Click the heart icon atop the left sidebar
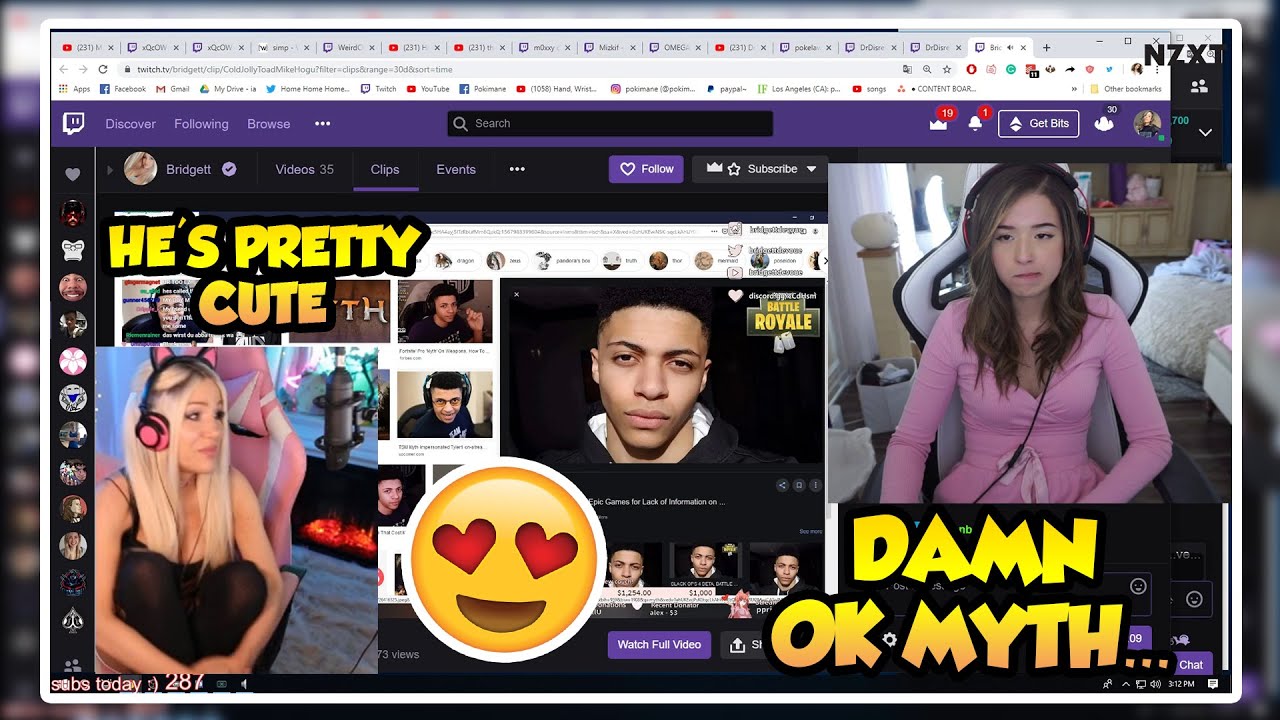The height and width of the screenshot is (720, 1280). point(72,174)
